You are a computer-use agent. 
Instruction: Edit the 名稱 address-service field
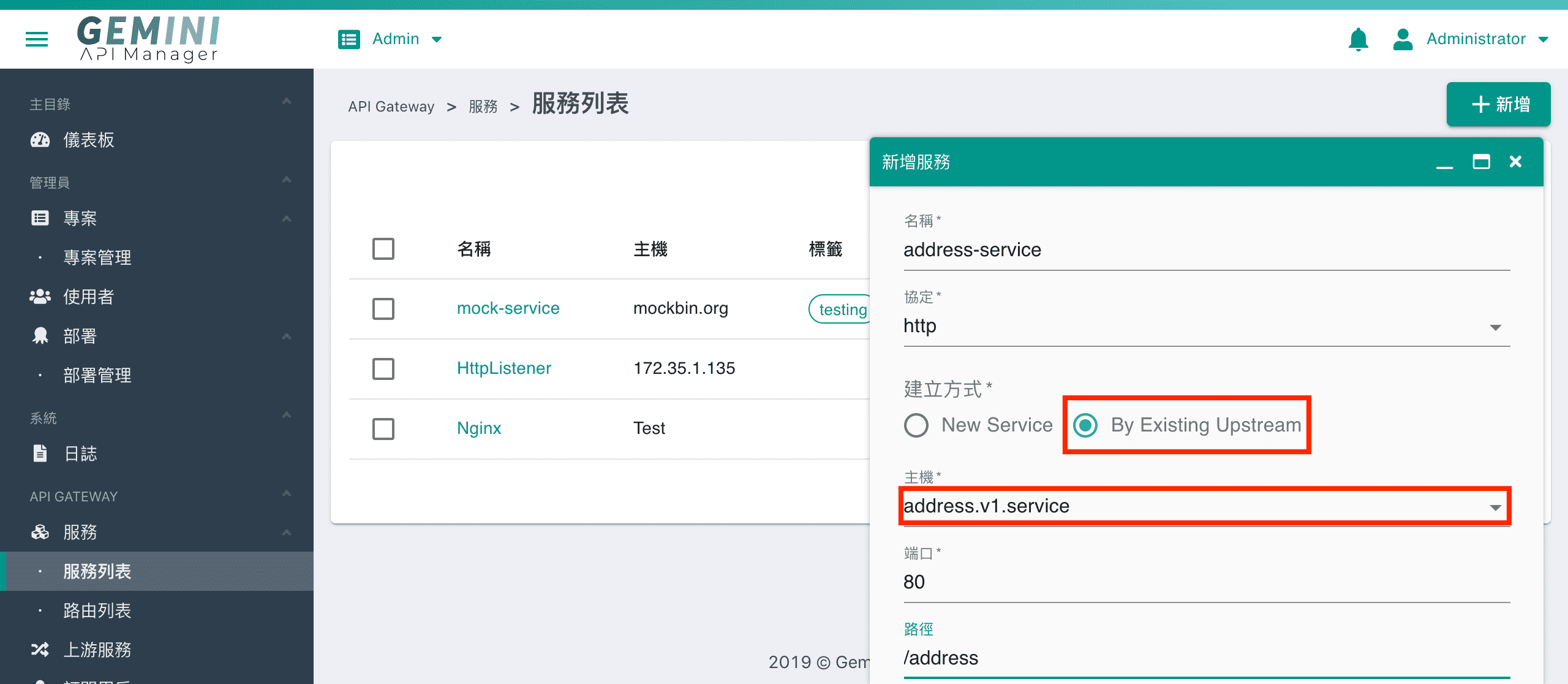point(1207,250)
